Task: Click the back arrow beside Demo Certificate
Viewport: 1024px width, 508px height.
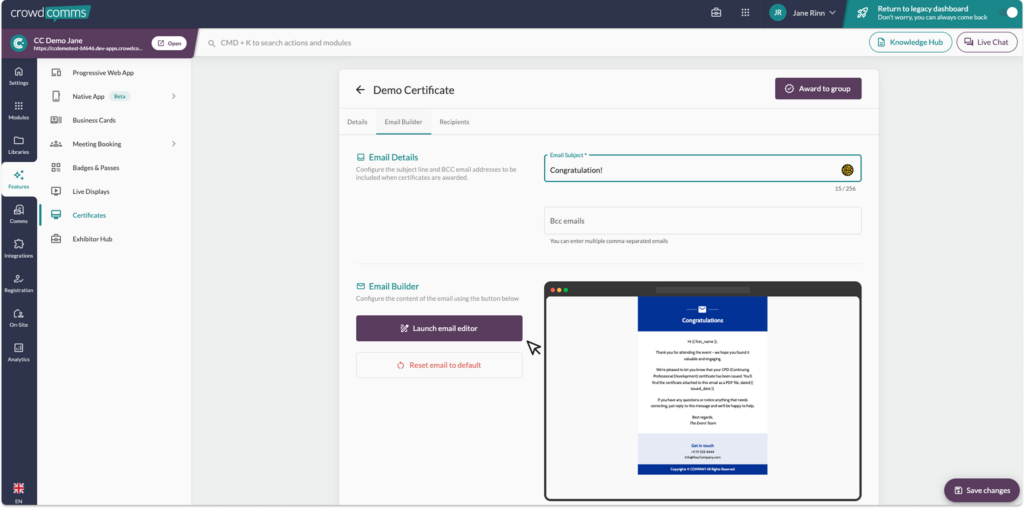Action: pyautogui.click(x=360, y=90)
